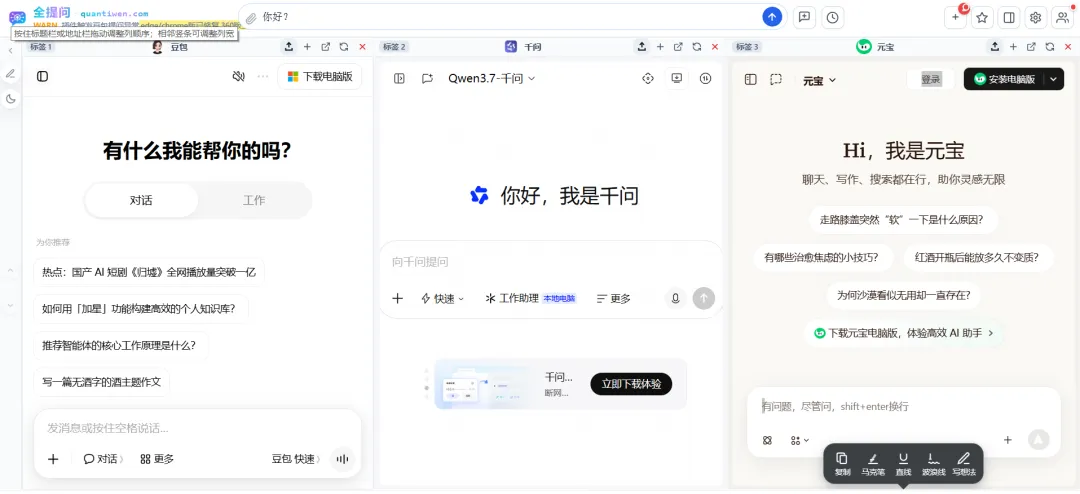Click suggestion 写一篇无酒字的酒主题作文
Viewport: 1080px width, 494px height.
(101, 382)
